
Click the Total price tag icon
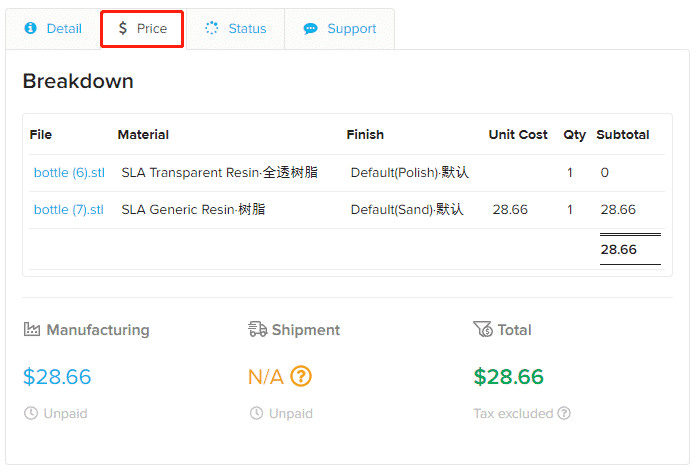coord(483,329)
